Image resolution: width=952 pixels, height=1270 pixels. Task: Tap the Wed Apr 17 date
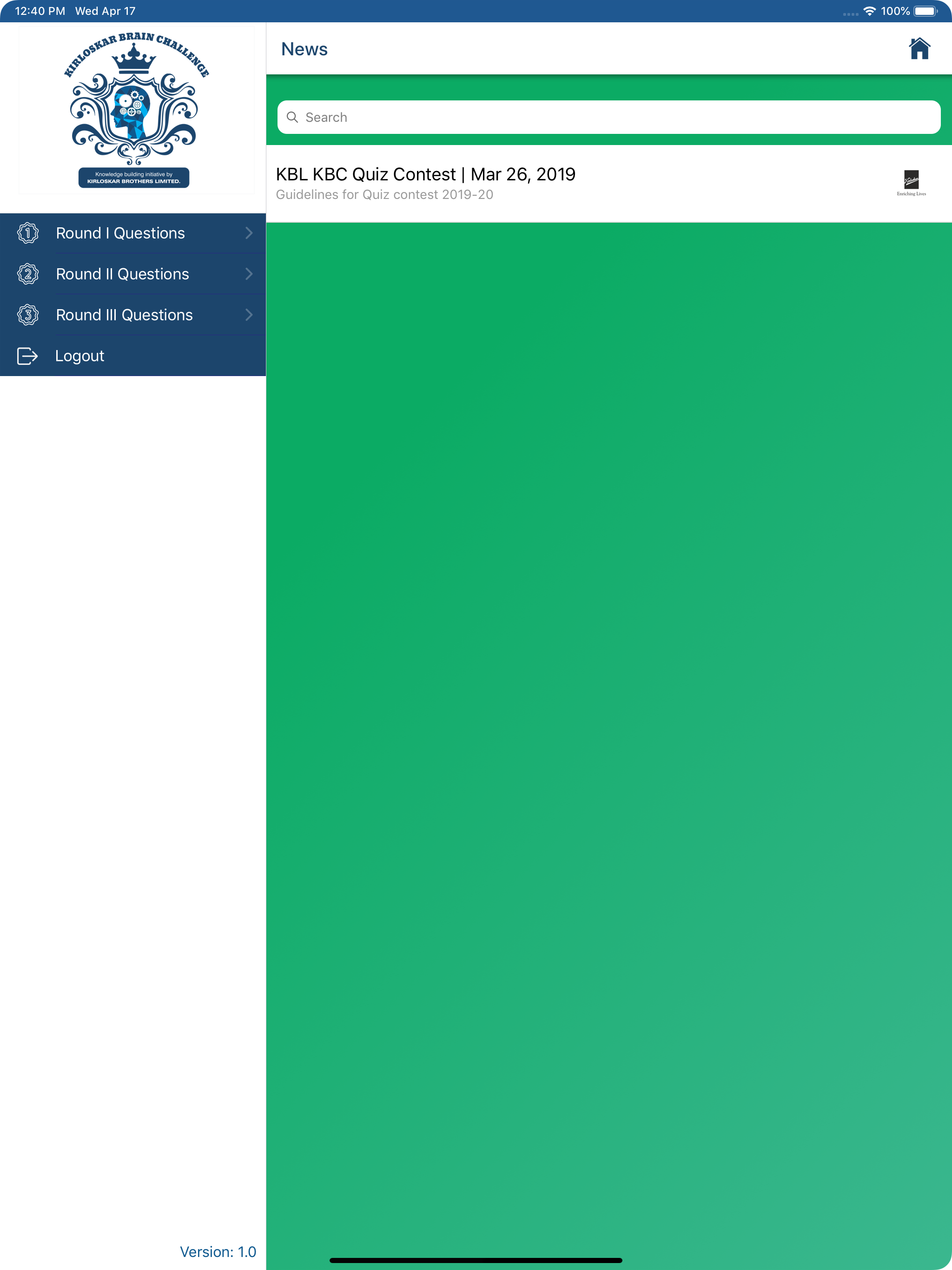105,11
